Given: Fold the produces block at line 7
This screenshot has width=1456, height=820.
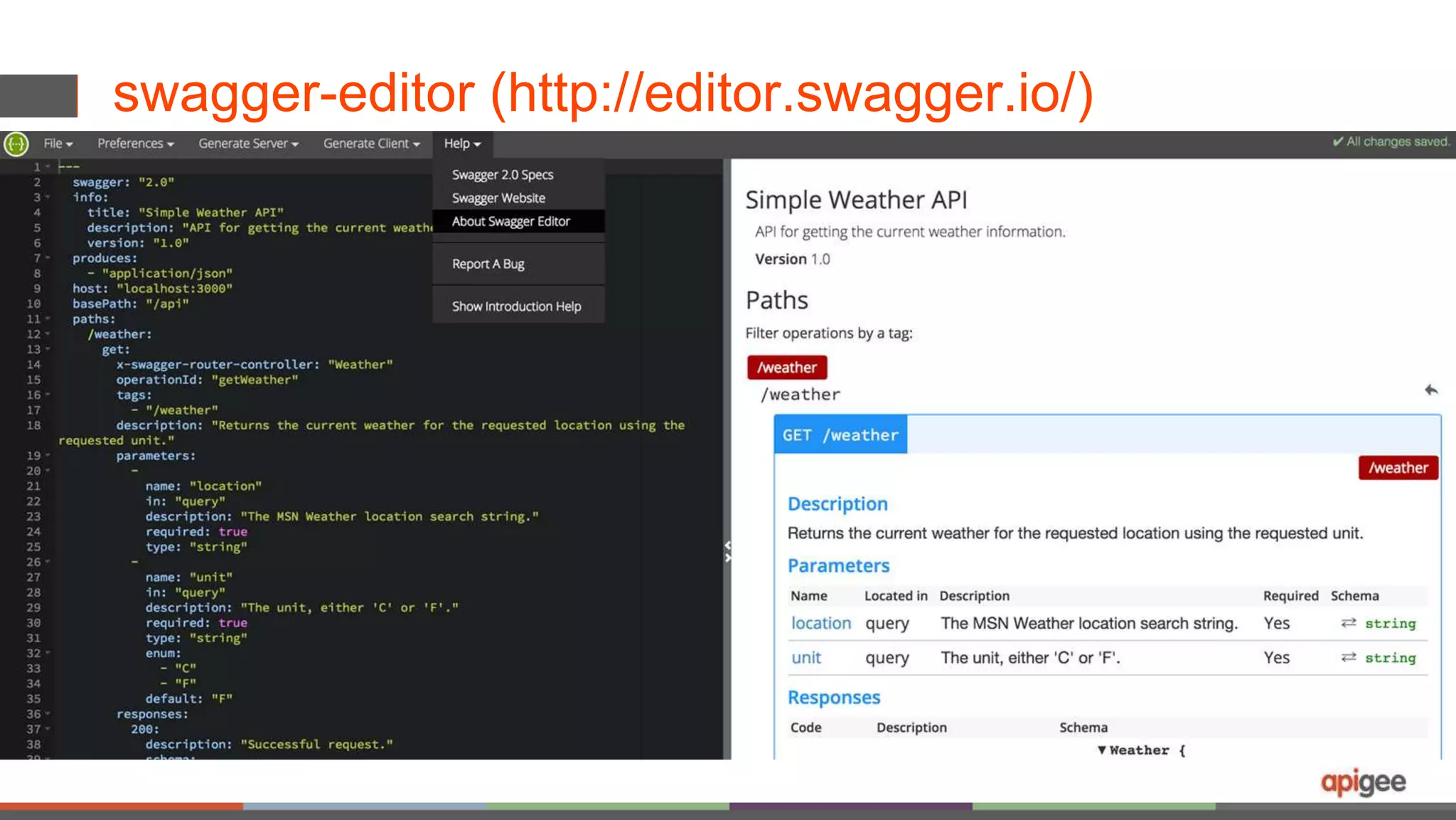Looking at the screenshot, I should (x=48, y=258).
